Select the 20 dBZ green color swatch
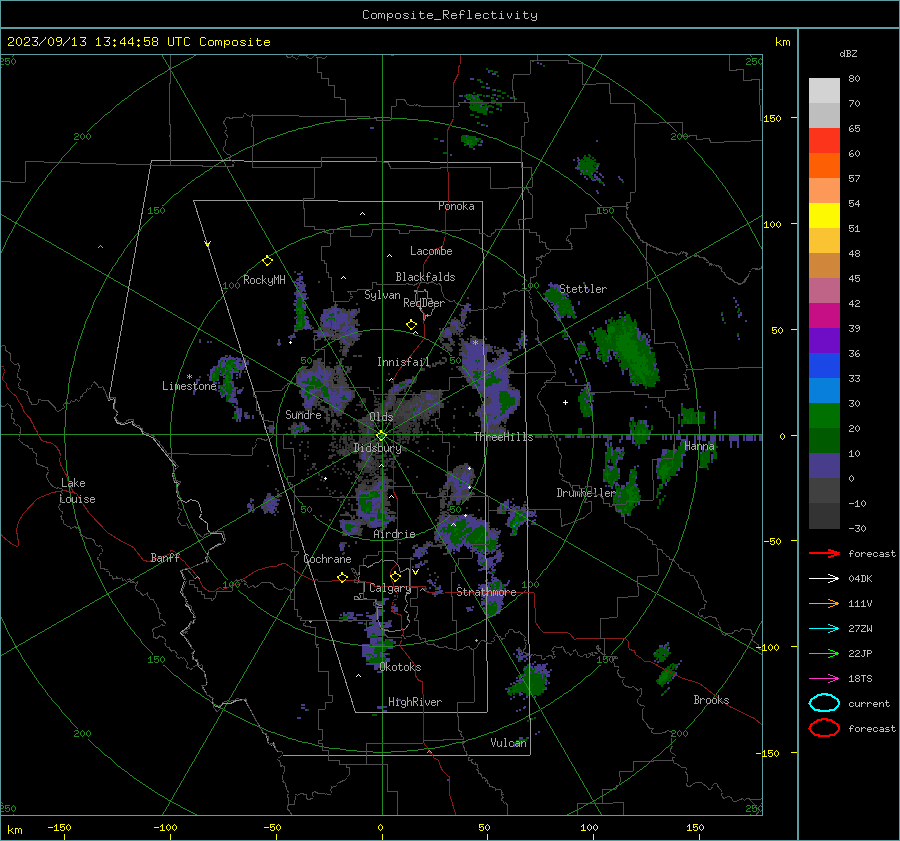 pos(824,440)
